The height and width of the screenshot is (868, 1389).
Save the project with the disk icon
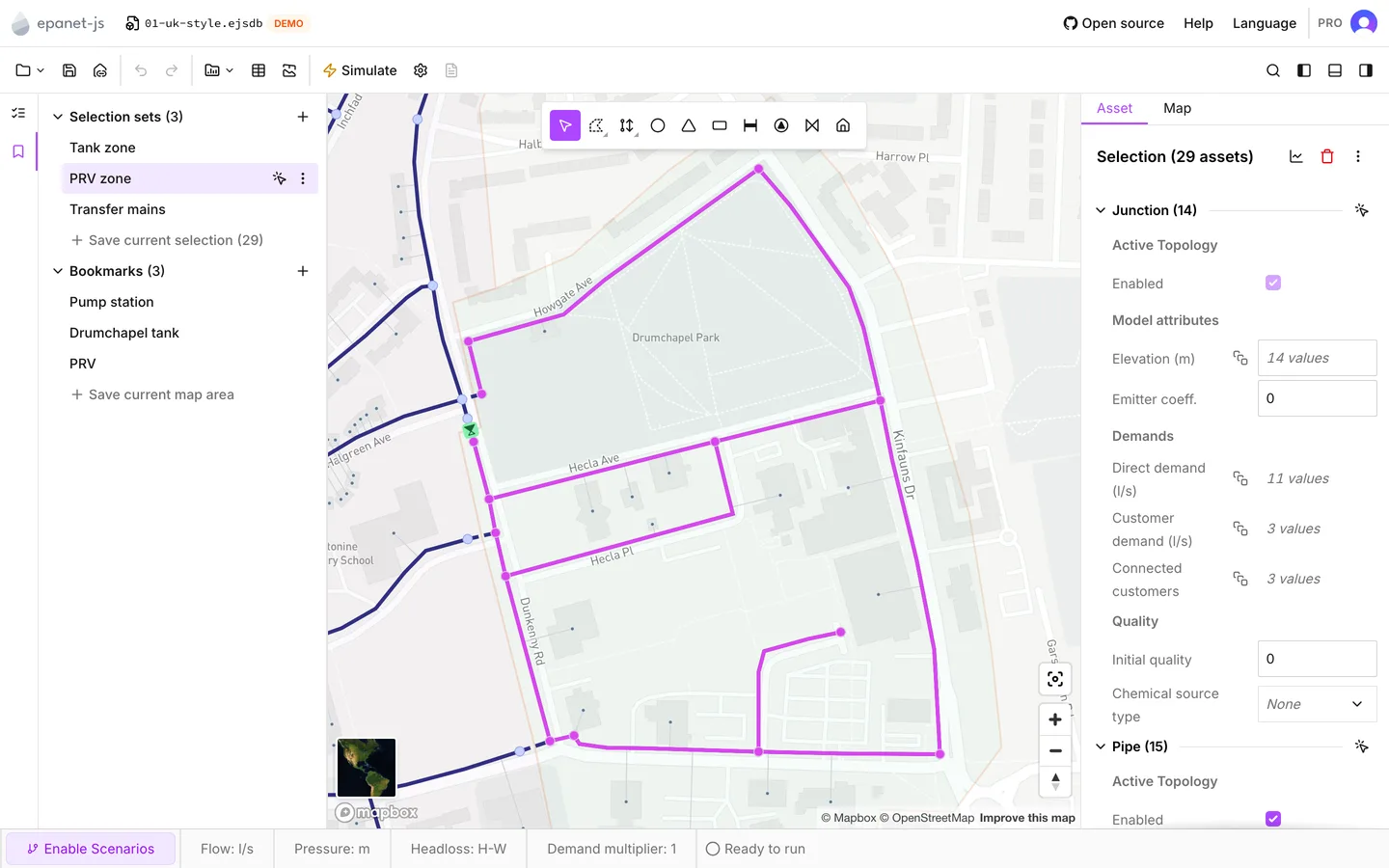[x=69, y=70]
